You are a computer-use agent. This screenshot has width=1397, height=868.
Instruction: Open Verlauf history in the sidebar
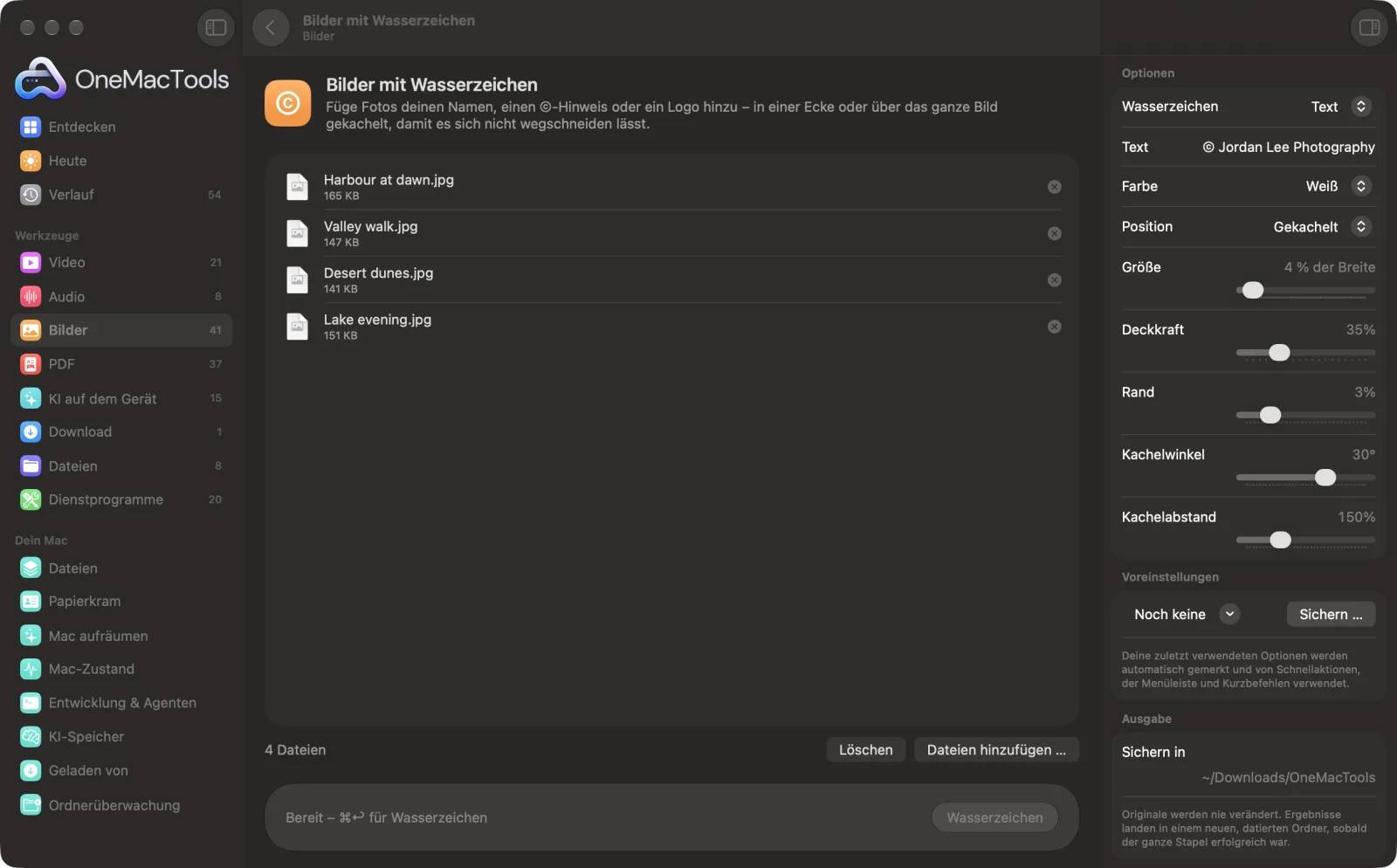[x=121, y=195]
